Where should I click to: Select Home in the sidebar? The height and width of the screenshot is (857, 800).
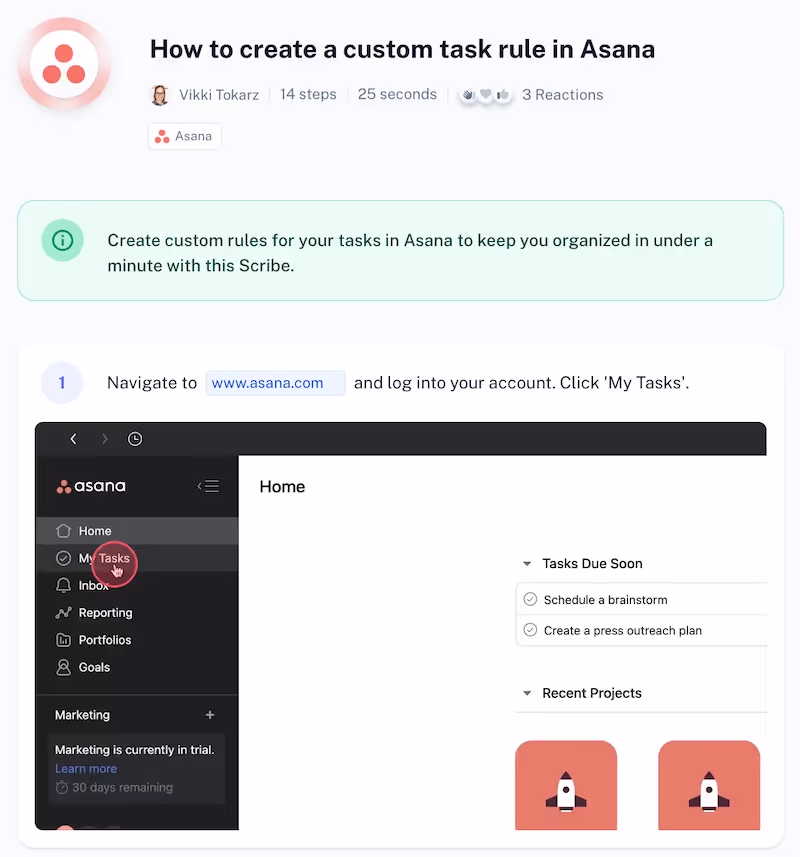(137, 531)
